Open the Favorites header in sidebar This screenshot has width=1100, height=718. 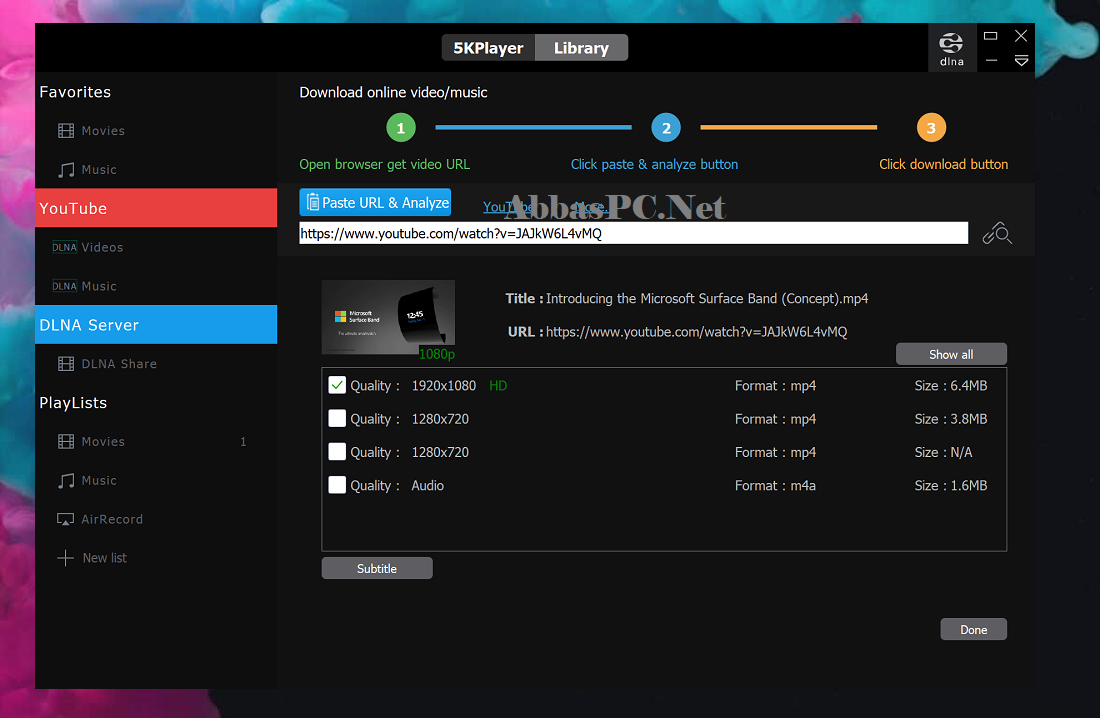(x=75, y=92)
